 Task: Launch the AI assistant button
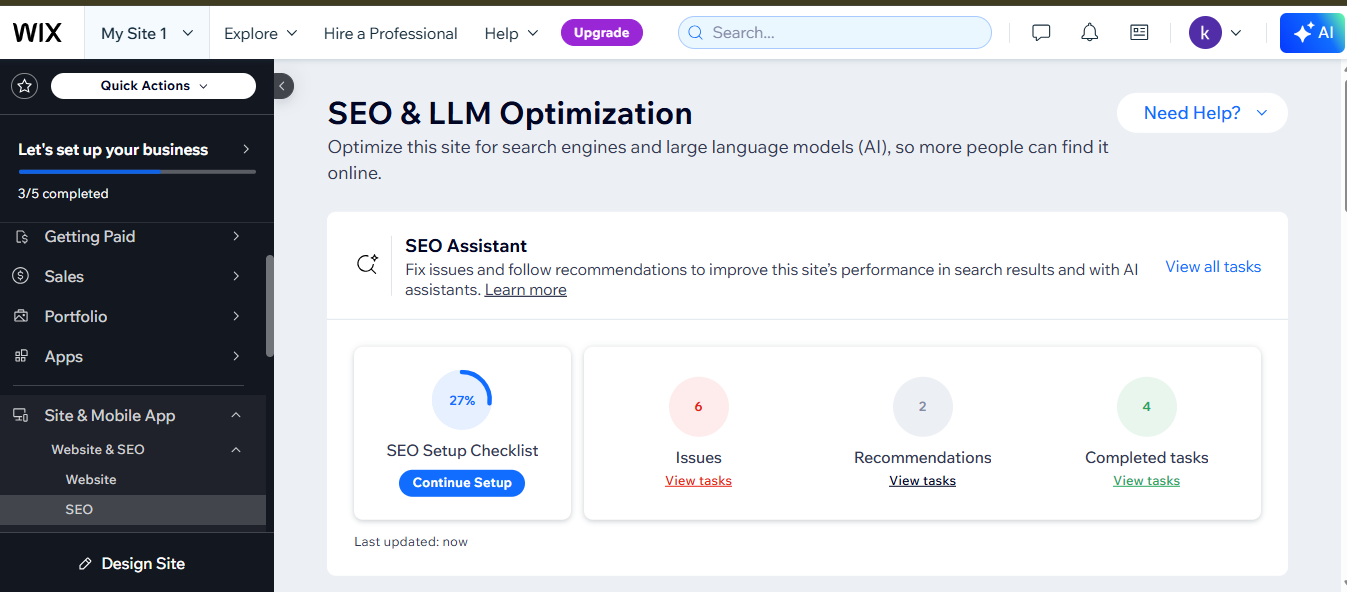[x=1312, y=33]
